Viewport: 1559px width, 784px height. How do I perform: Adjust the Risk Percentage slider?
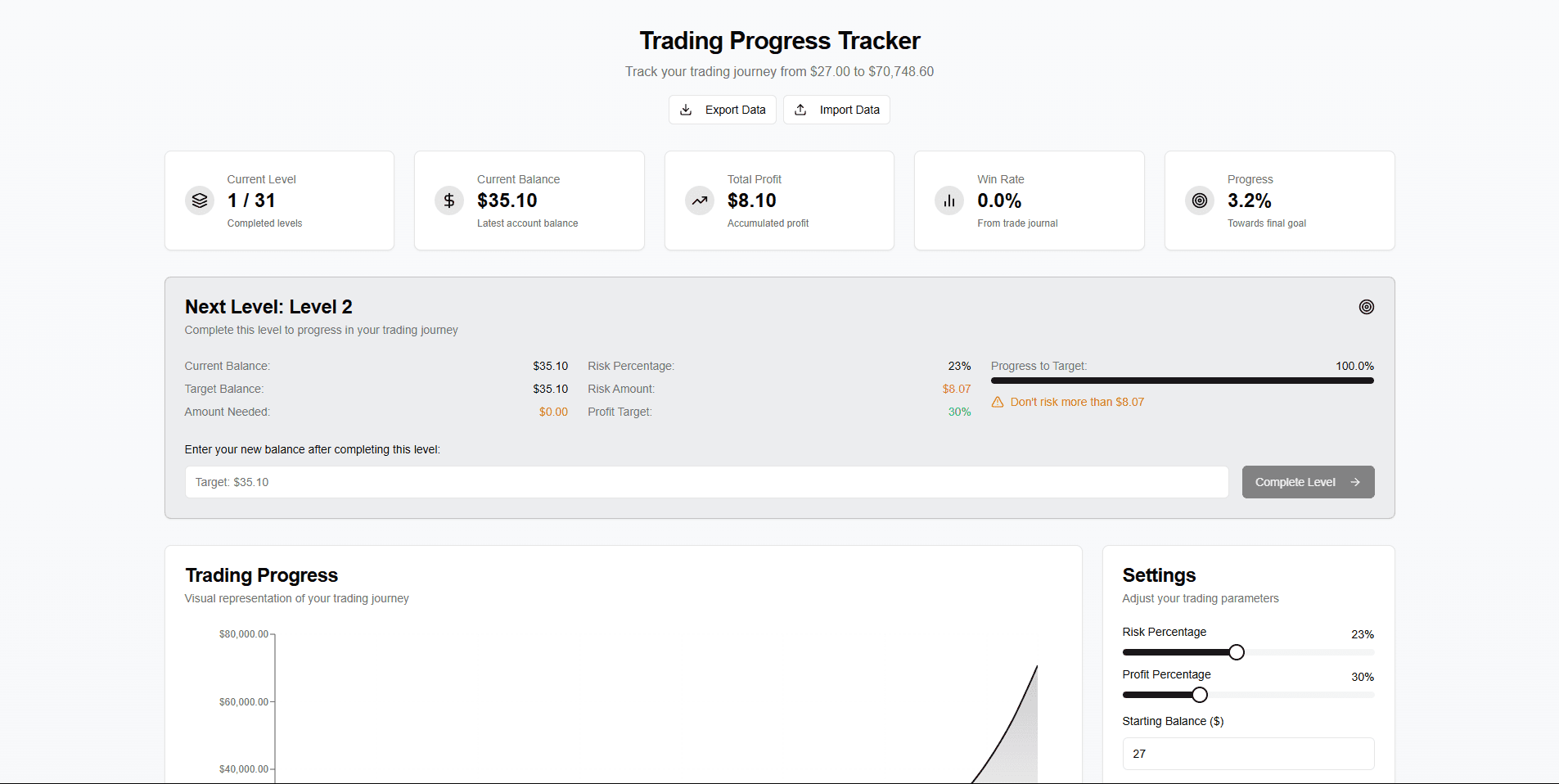coord(1236,651)
